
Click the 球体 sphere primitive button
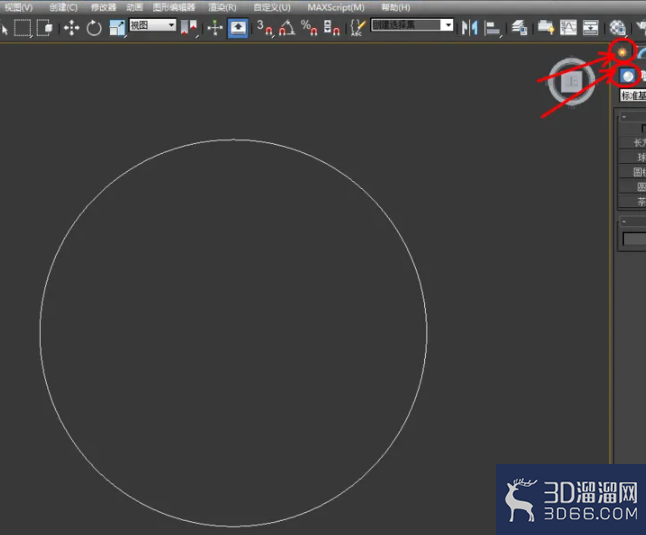coord(632,157)
